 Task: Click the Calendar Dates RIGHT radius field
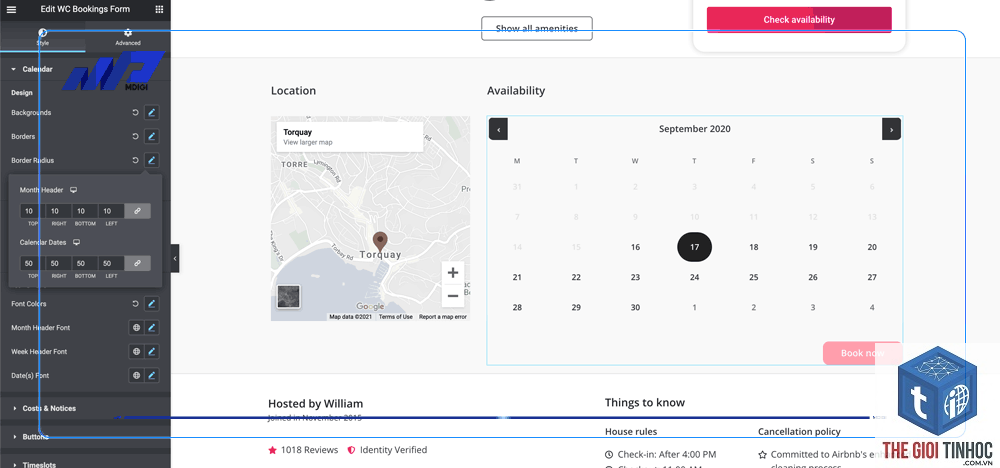click(59, 263)
